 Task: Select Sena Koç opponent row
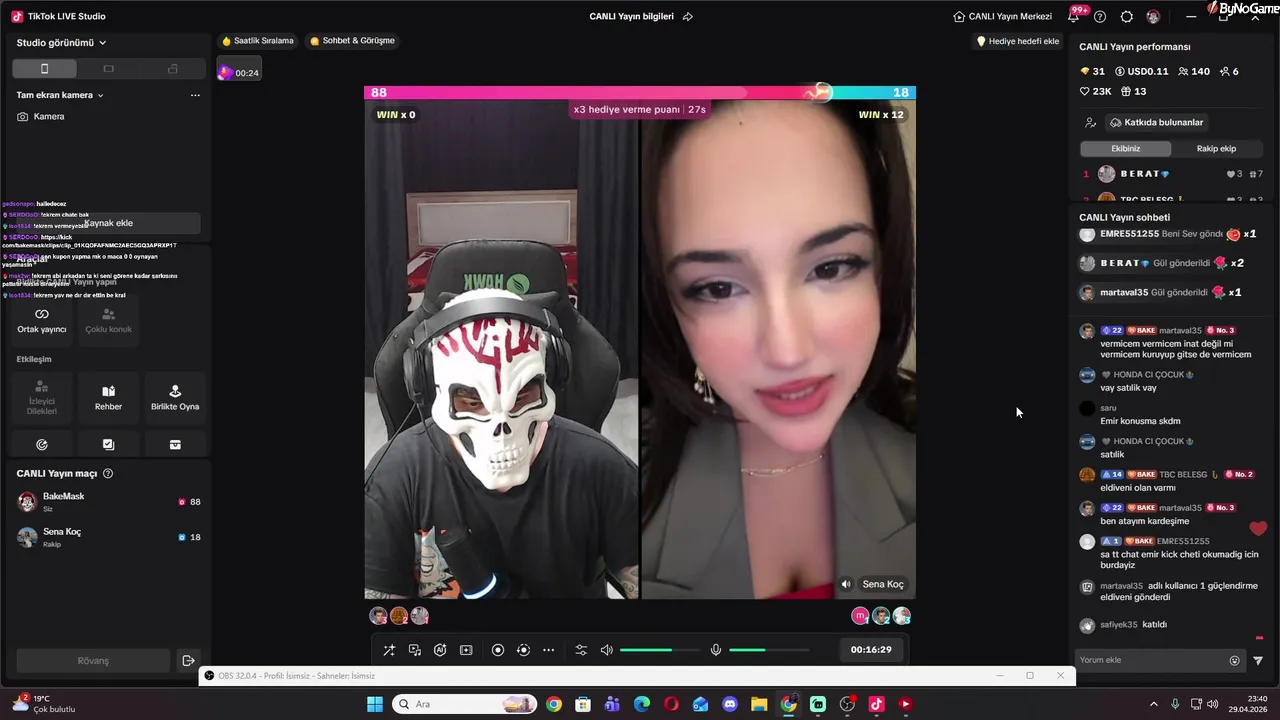pyautogui.click(x=108, y=537)
